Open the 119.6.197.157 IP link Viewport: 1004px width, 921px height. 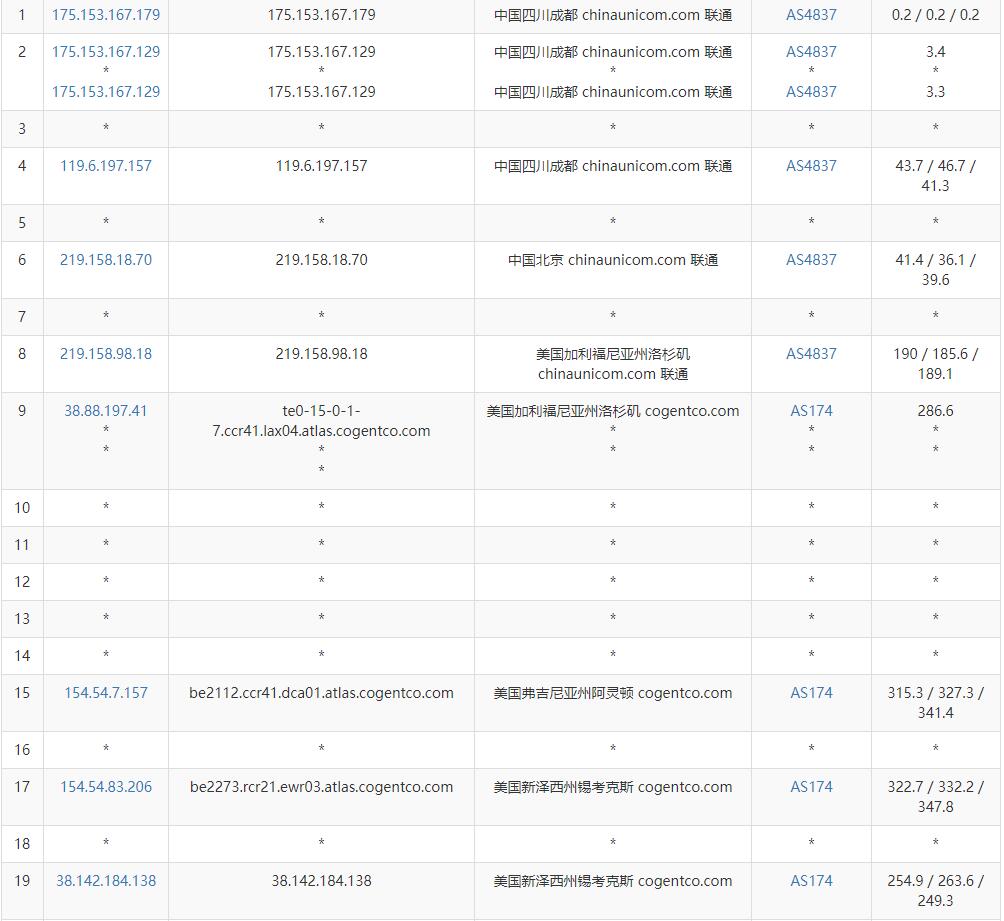[x=106, y=166]
